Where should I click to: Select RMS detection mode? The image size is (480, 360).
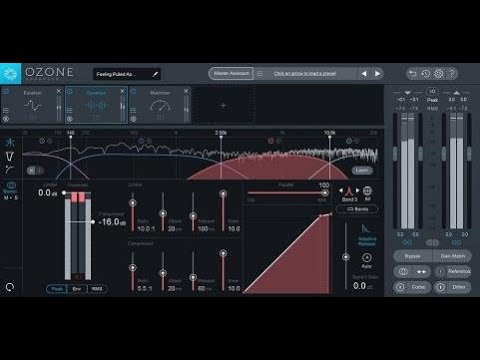[x=97, y=289]
